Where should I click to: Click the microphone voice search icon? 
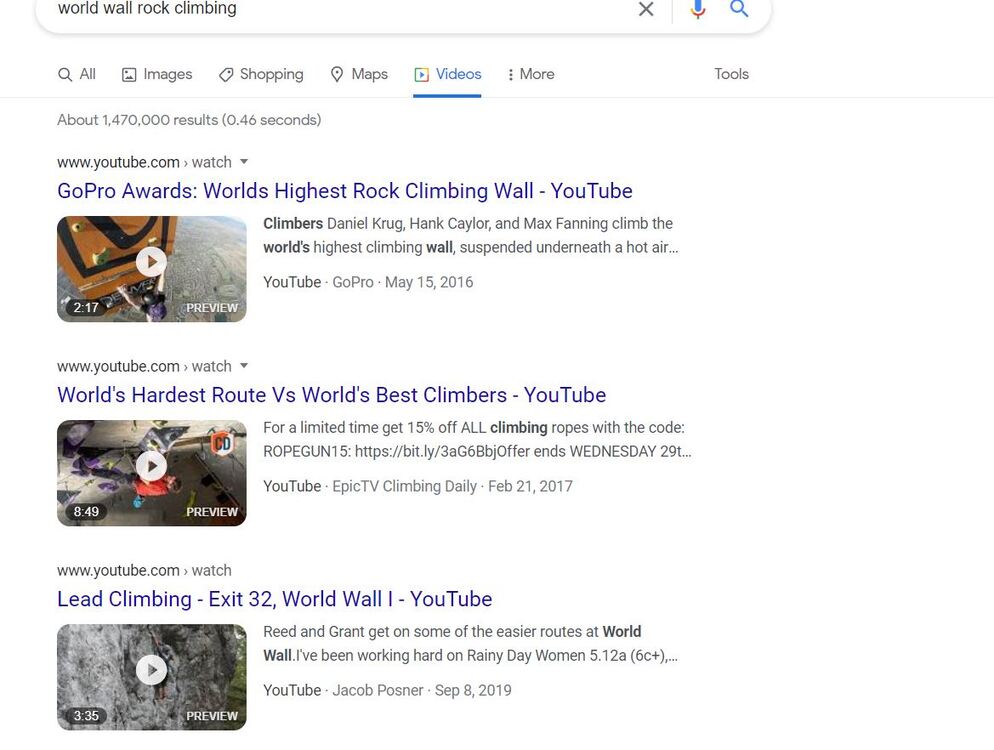pyautogui.click(x=698, y=9)
